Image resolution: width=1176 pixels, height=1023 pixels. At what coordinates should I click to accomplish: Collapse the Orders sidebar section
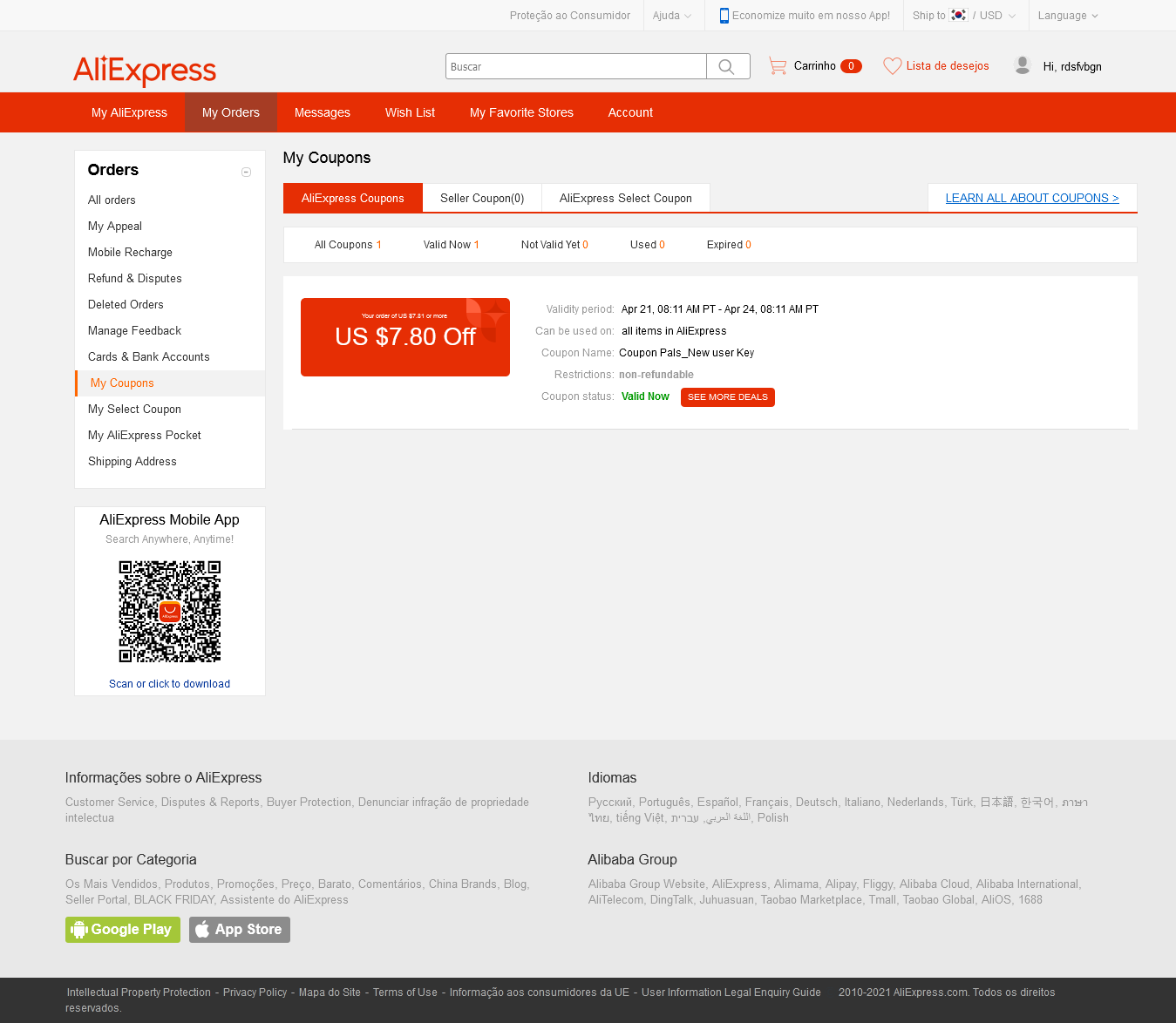click(246, 172)
